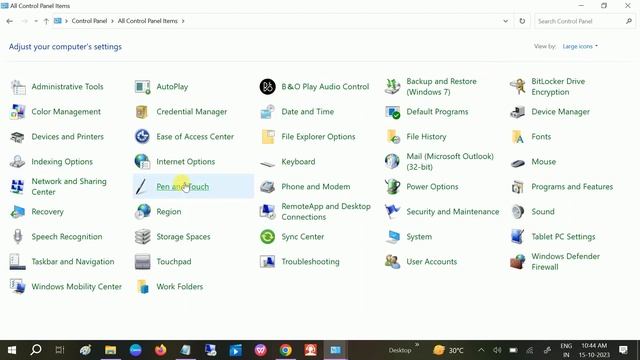This screenshot has height=360, width=640.
Task: Click the System link
Action: [x=419, y=237]
